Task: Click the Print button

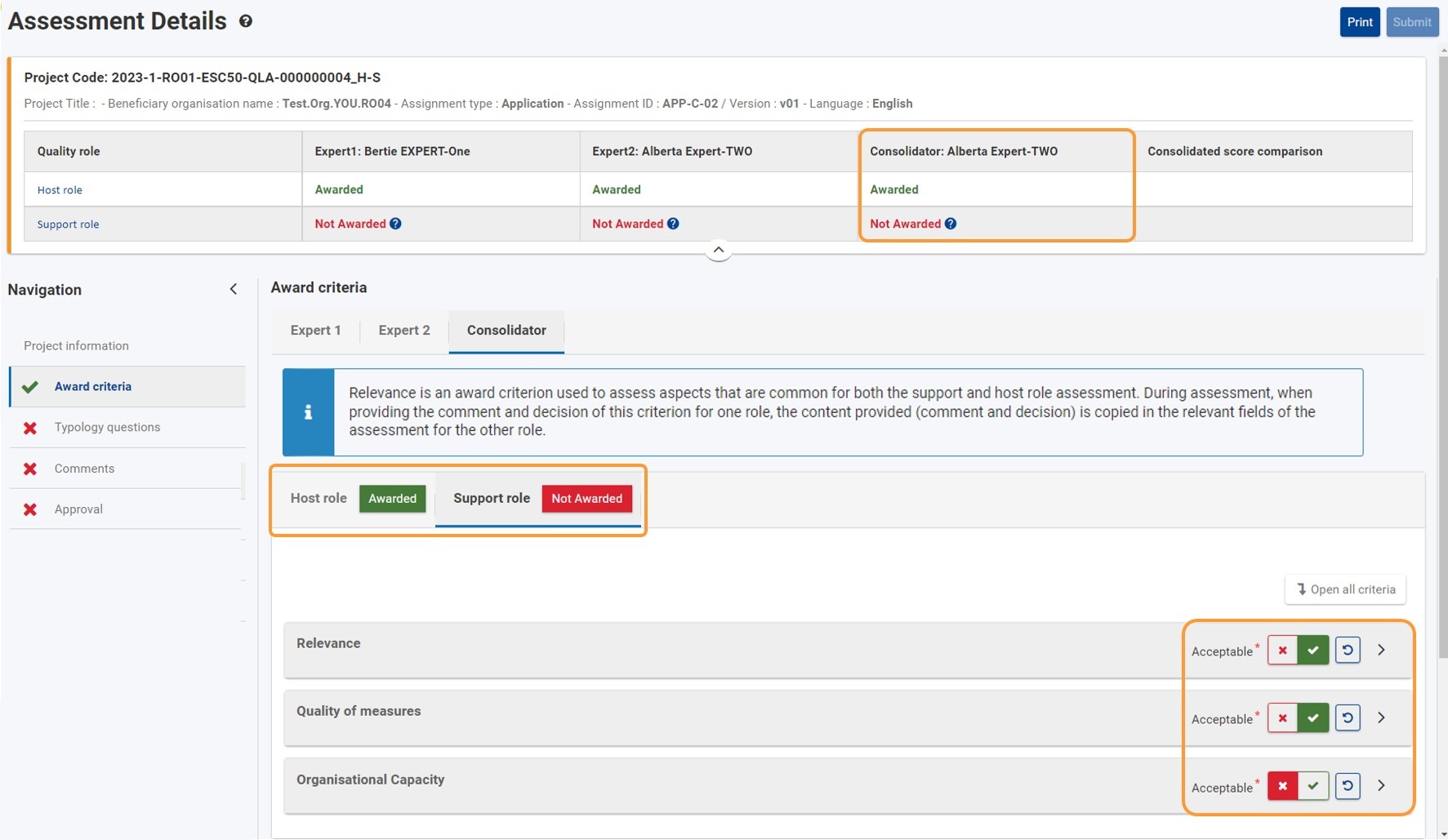Action: coord(1359,22)
